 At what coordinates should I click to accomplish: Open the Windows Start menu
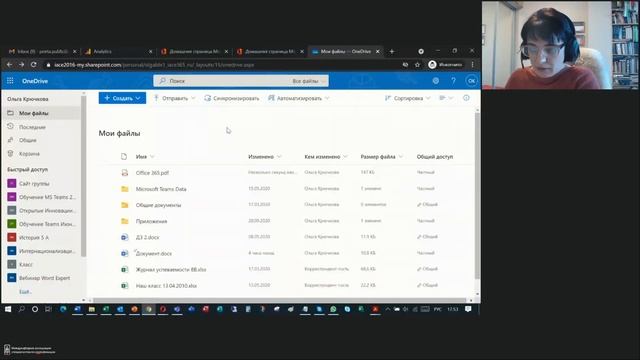(x=8, y=309)
